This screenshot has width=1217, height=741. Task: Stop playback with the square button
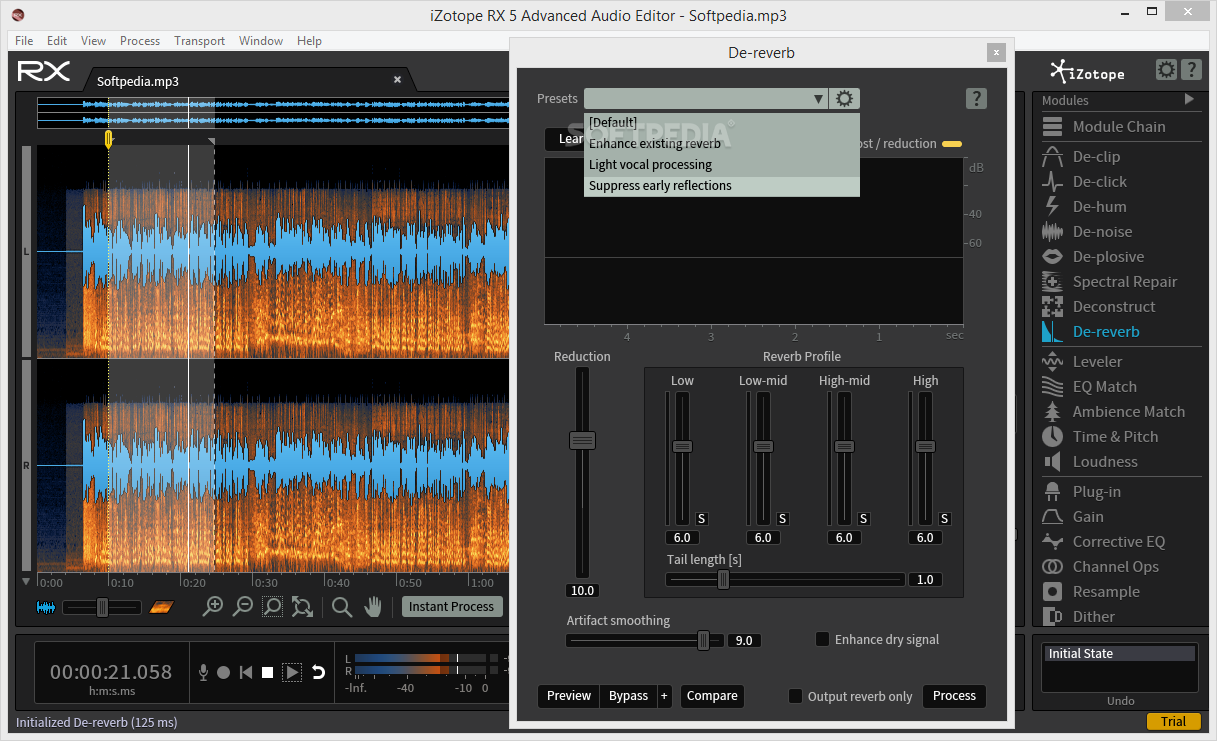click(268, 673)
